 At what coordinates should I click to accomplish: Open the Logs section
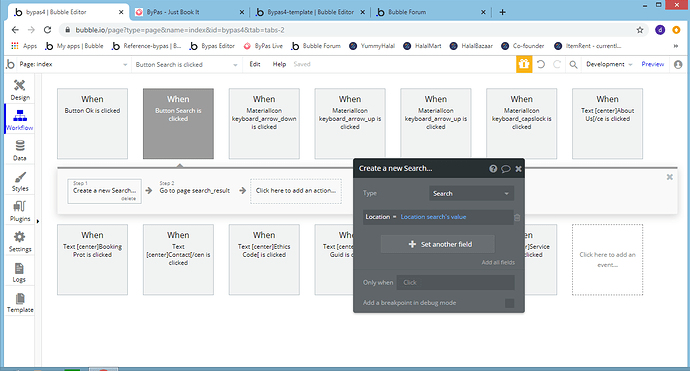[20, 272]
